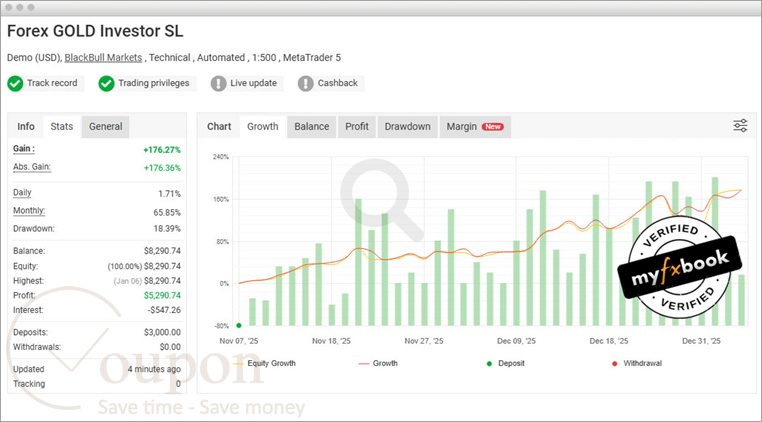Click the +176.36% absolute gain value
The image size is (762, 422).
coord(162,168)
